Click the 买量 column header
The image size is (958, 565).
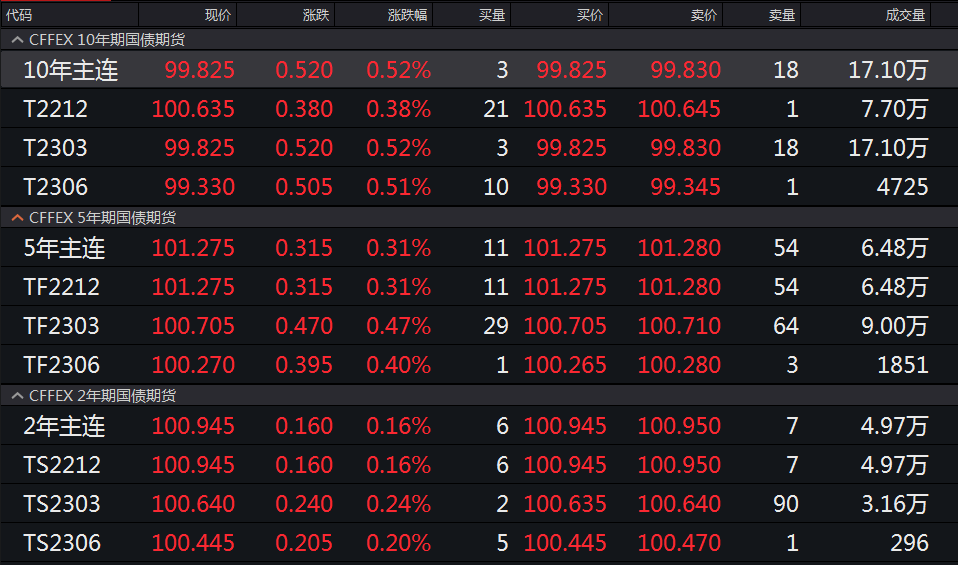(492, 15)
